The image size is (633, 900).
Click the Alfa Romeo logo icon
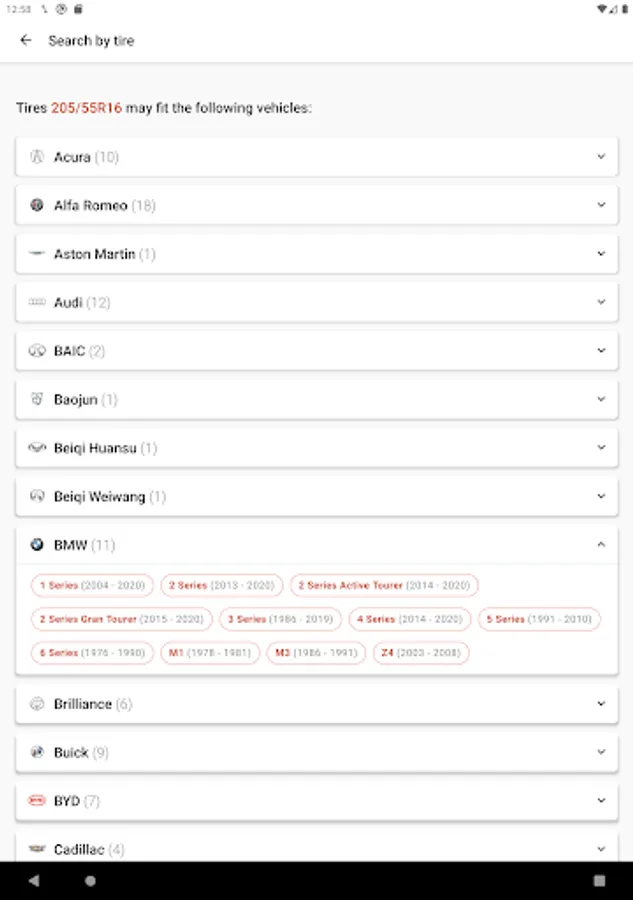[37, 205]
